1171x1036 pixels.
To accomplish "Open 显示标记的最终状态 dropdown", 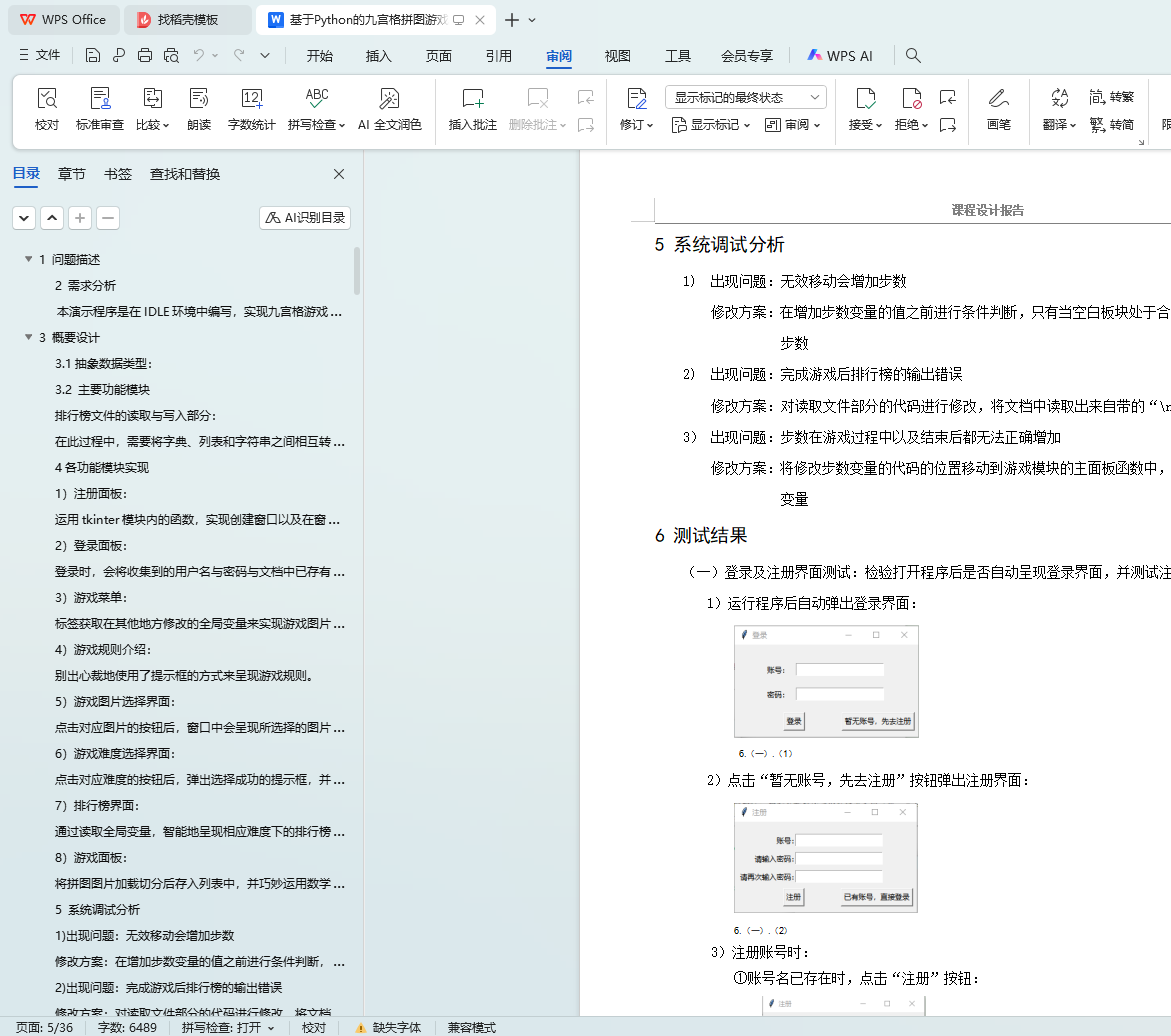I will click(746, 97).
